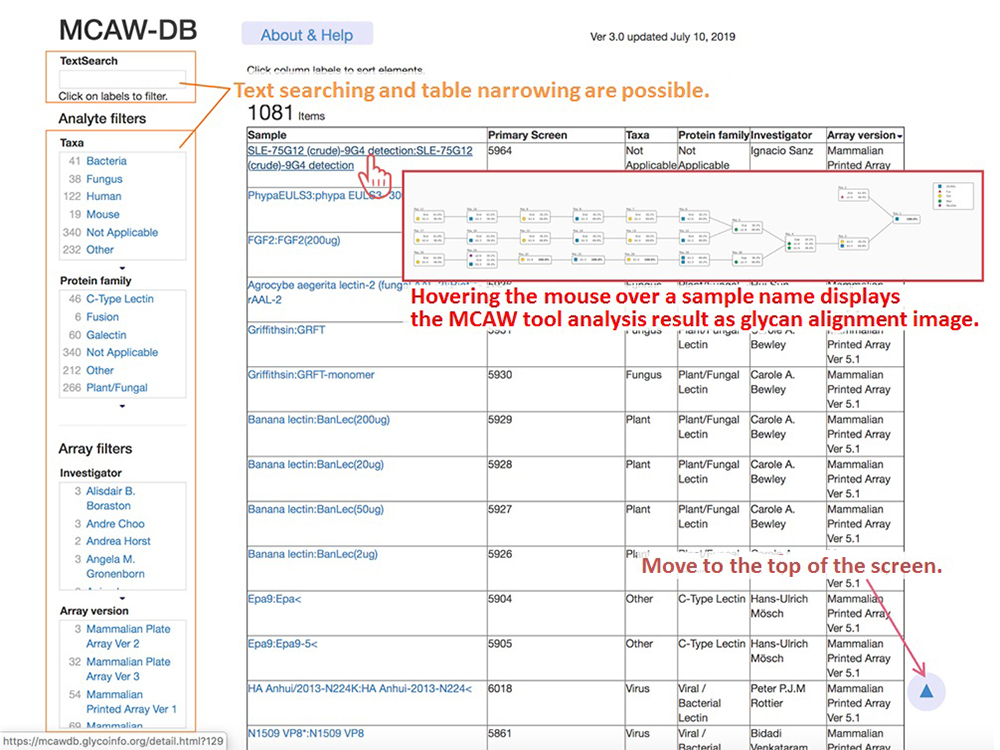Filter Protein family by C-Type Lectin

point(120,298)
